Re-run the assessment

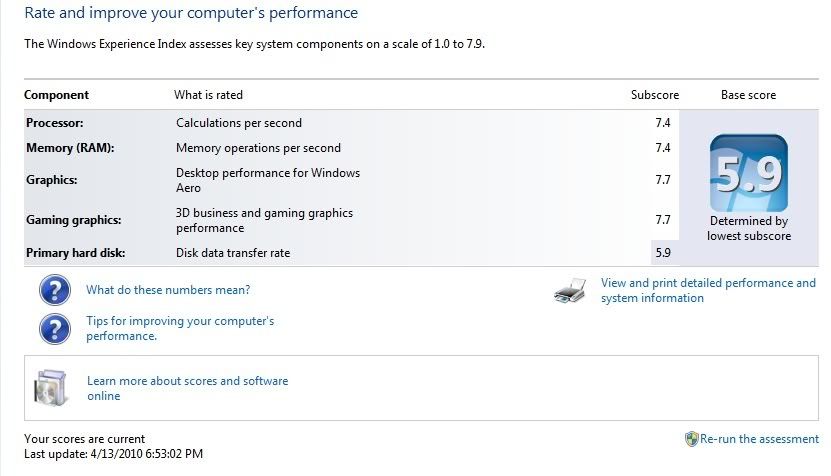(759, 439)
